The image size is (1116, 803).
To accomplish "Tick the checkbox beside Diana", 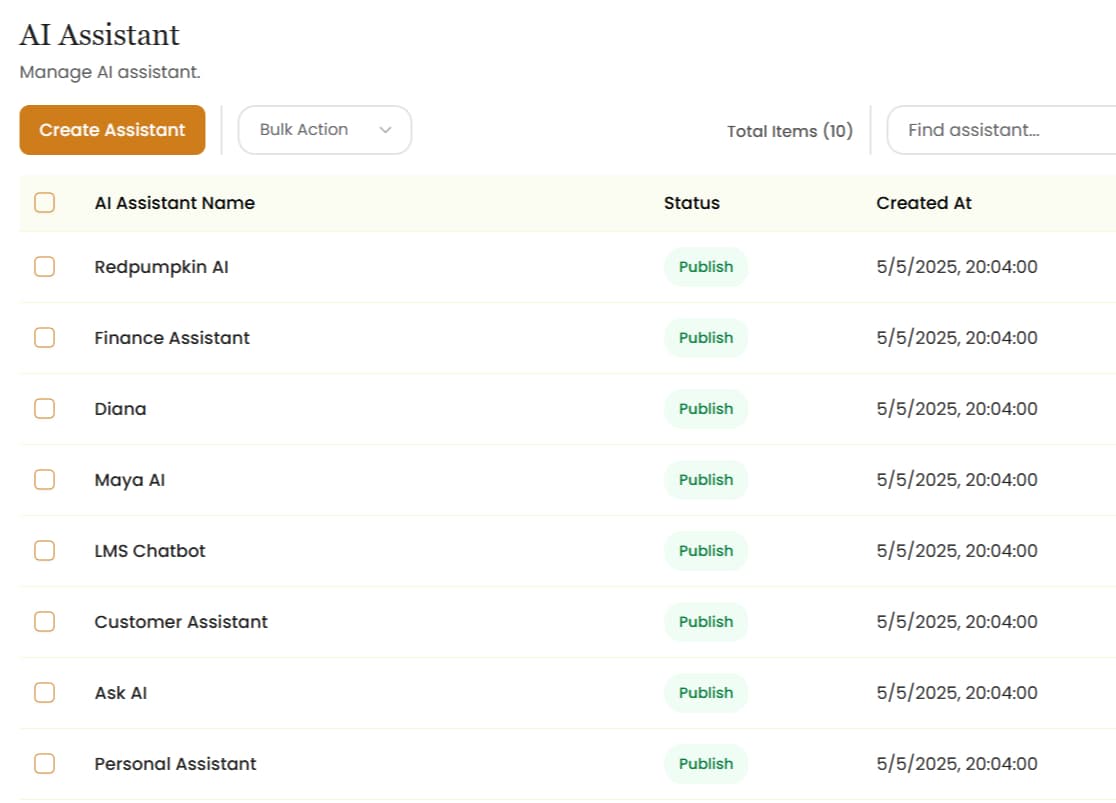I will pos(44,409).
